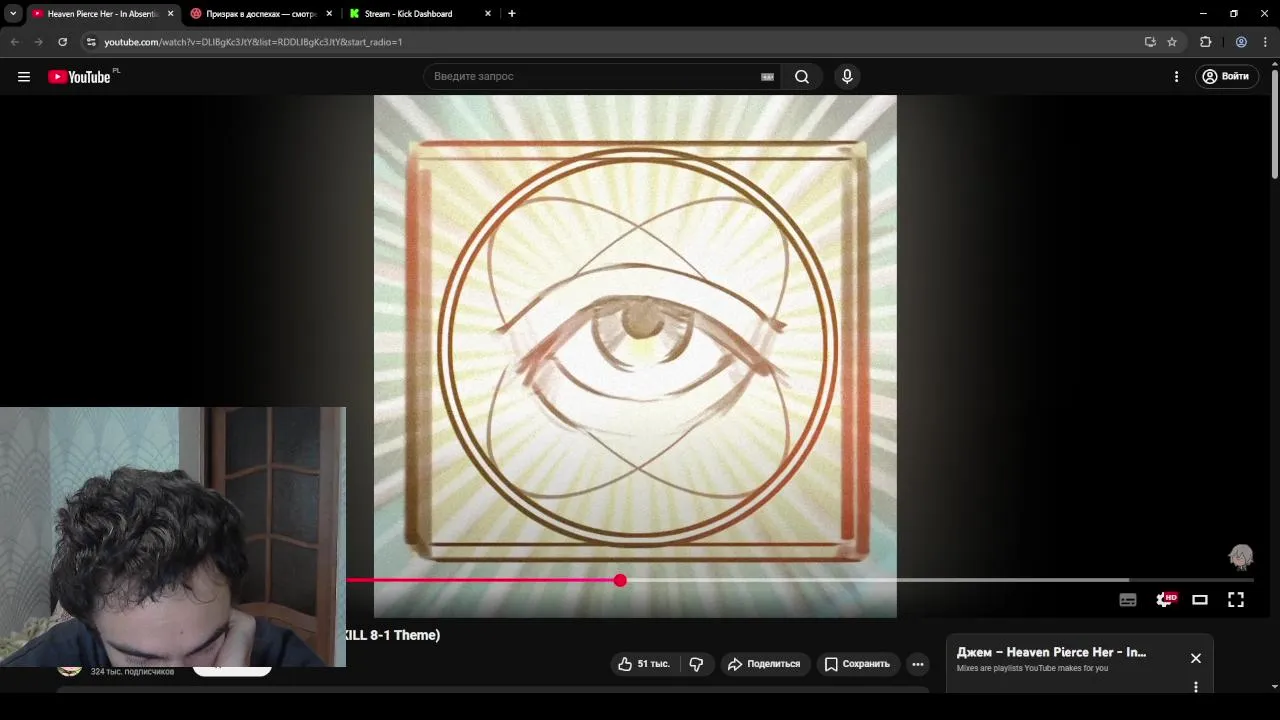View site information icon in address bar
The width and height of the screenshot is (1280, 720).
pos(91,42)
